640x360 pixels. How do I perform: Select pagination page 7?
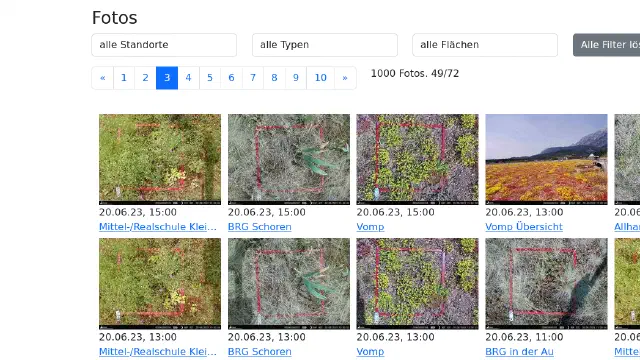pos(253,78)
